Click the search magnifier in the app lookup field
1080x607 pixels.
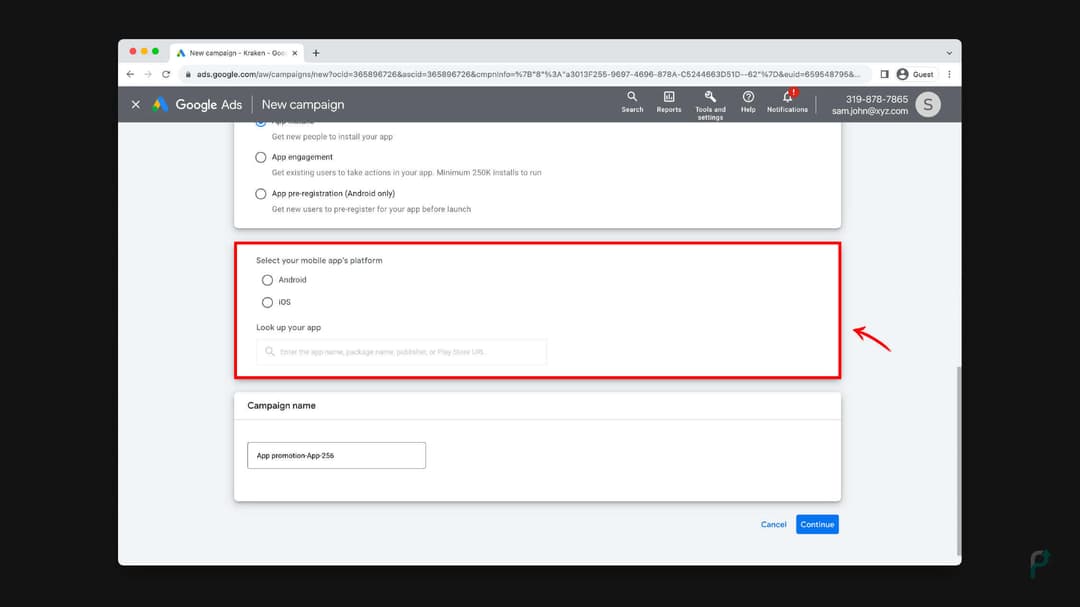269,352
